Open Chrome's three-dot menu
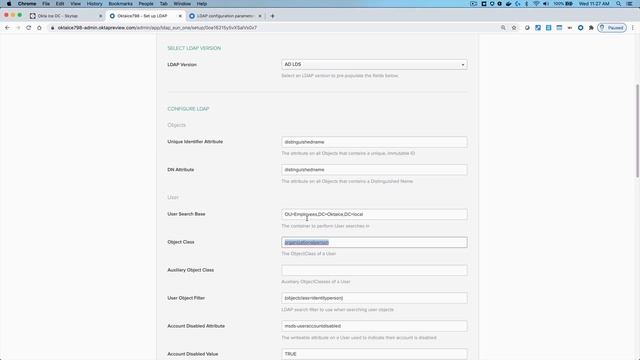Viewport: 640px width, 360px height. tap(633, 28)
